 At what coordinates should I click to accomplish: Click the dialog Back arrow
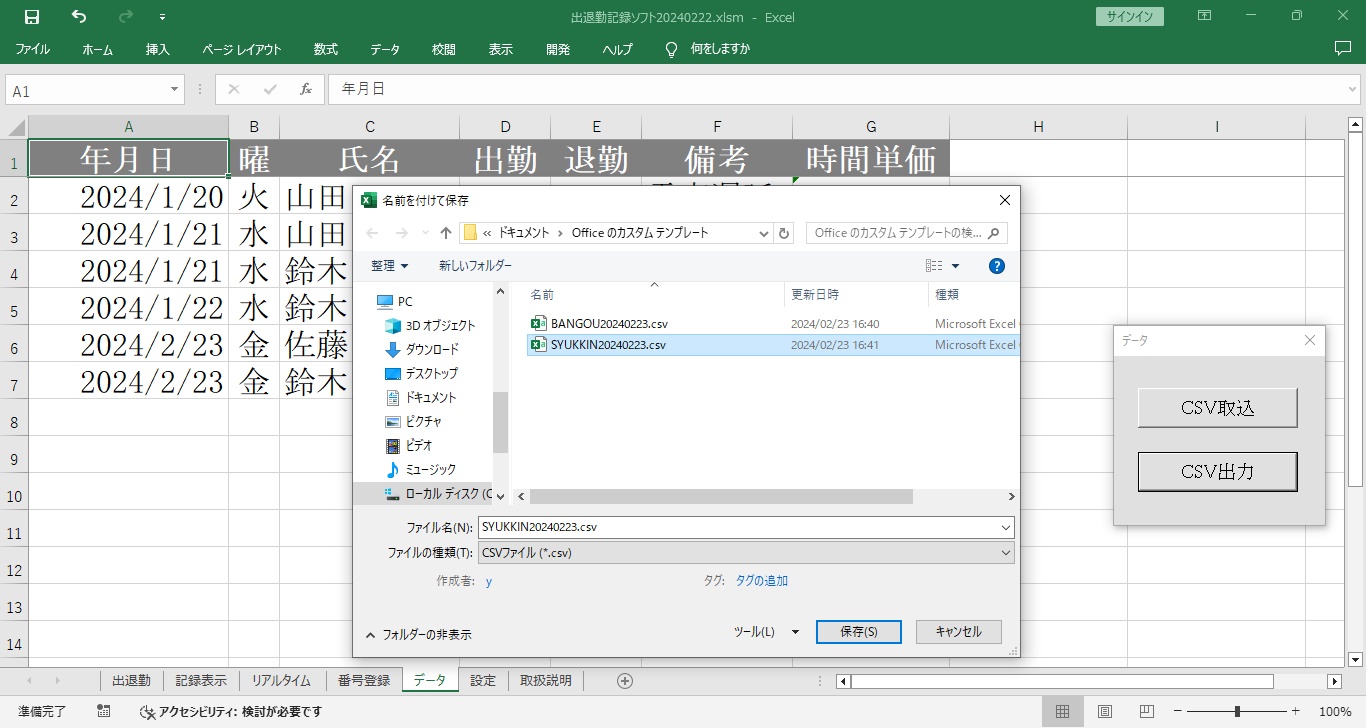click(x=373, y=233)
